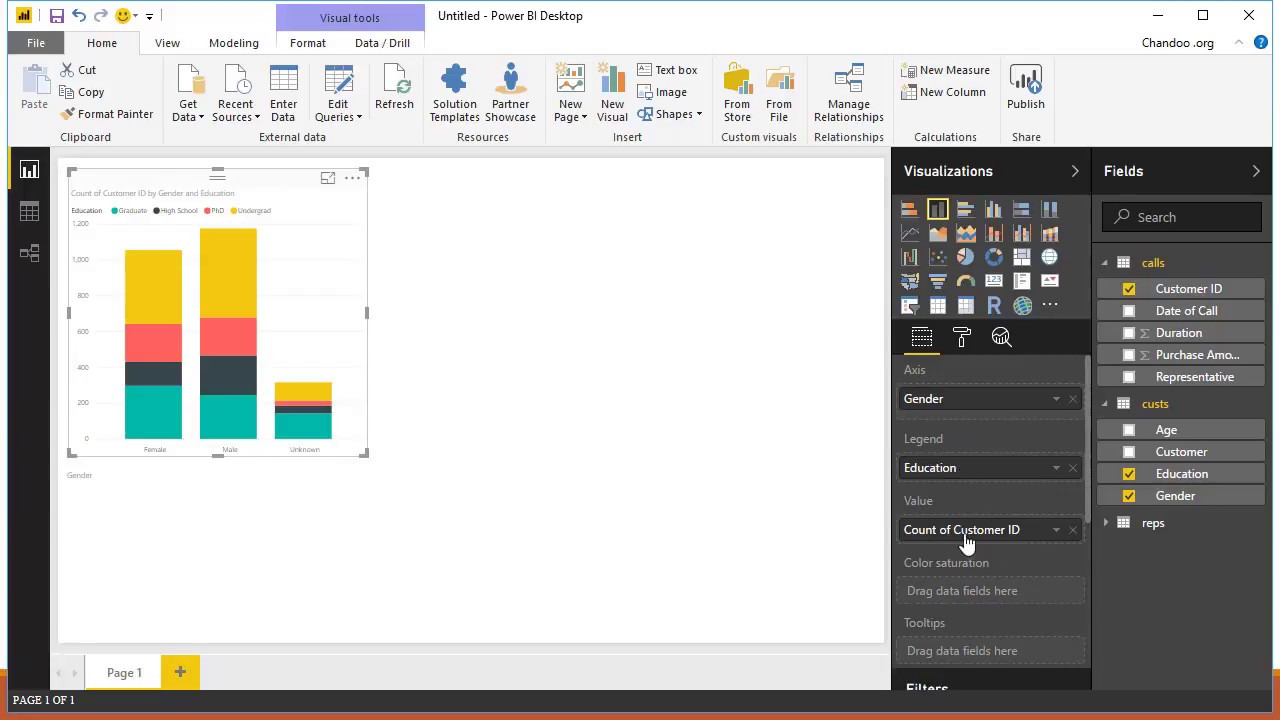Open the Get Data dropdown
Viewport: 1280px width, 720px height.
[x=188, y=94]
